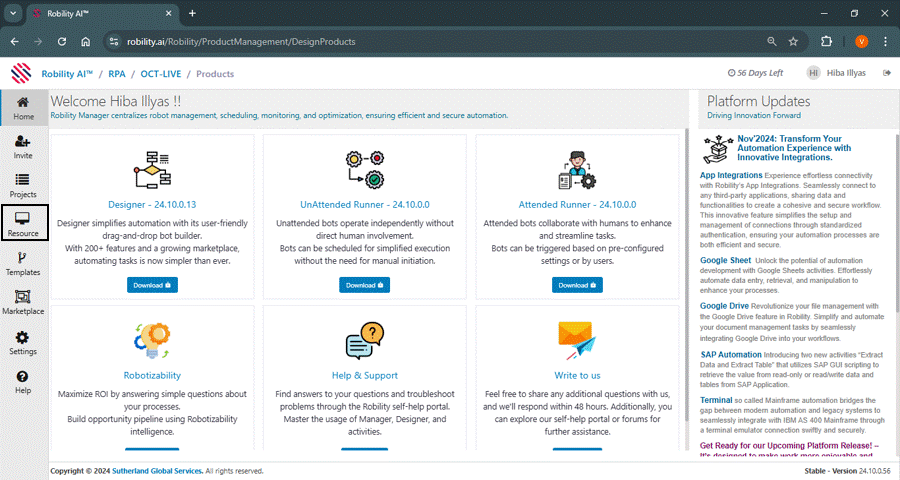The width and height of the screenshot is (900, 480).
Task: Click the OCT-LIVE breadcrumb link
Action: [161, 73]
